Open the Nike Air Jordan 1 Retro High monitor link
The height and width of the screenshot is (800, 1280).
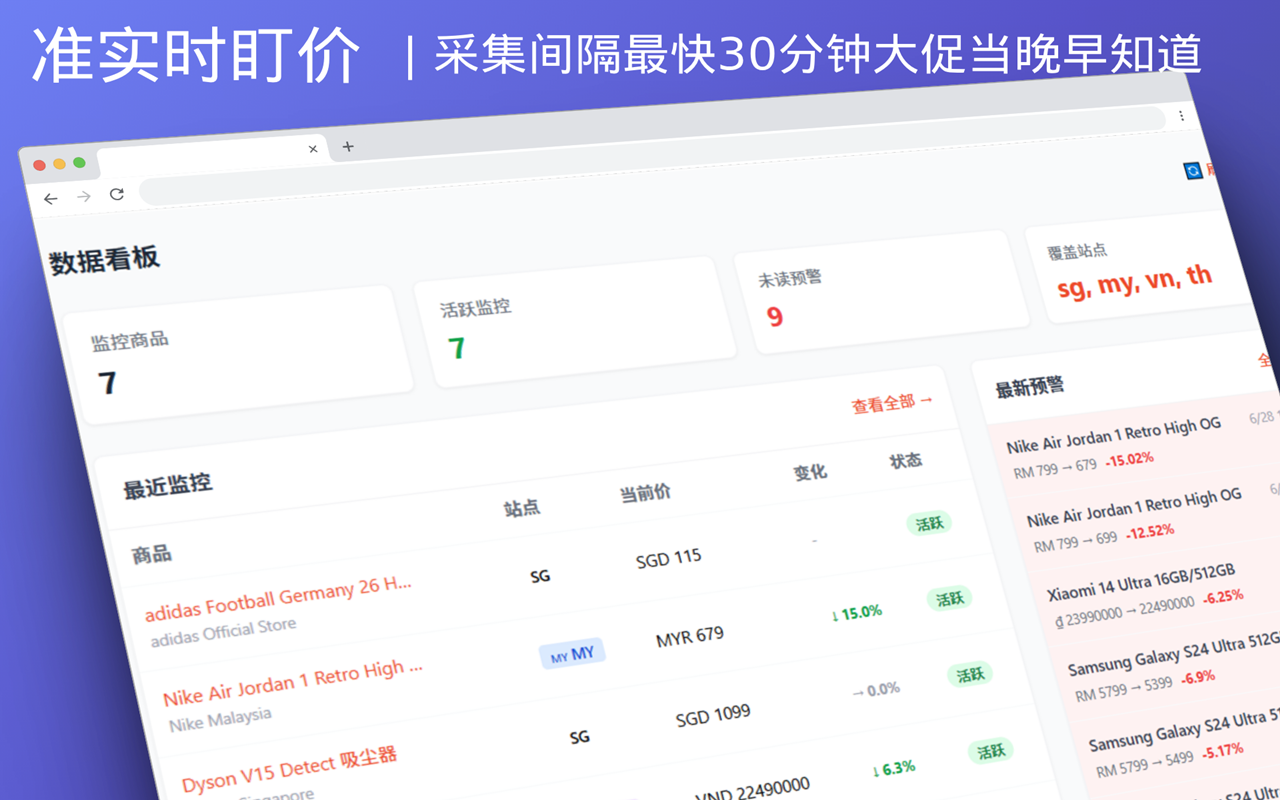pyautogui.click(x=294, y=682)
